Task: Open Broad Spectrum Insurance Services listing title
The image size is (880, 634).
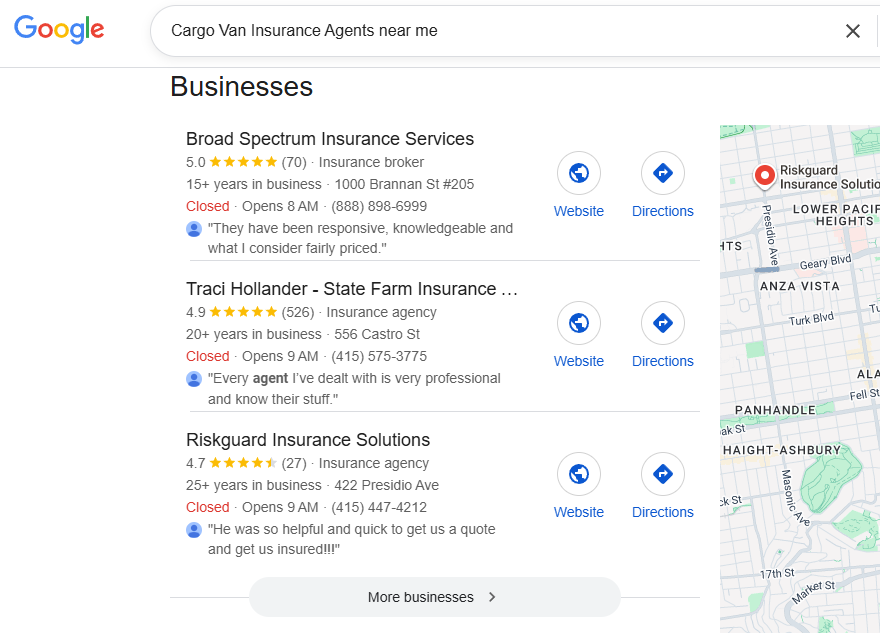Action: tap(330, 139)
